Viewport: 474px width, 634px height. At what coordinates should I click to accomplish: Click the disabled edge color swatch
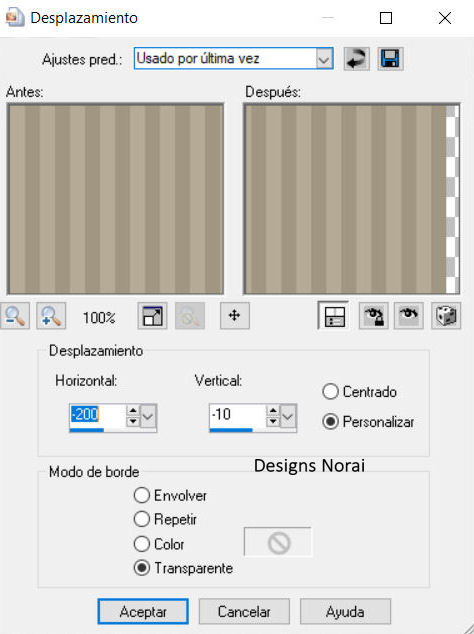[x=278, y=542]
